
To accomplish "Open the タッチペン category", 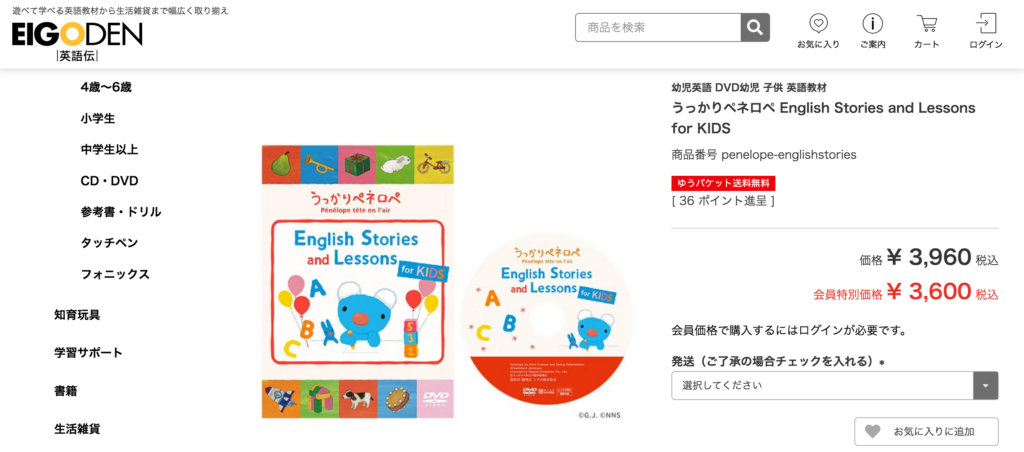I will (109, 243).
